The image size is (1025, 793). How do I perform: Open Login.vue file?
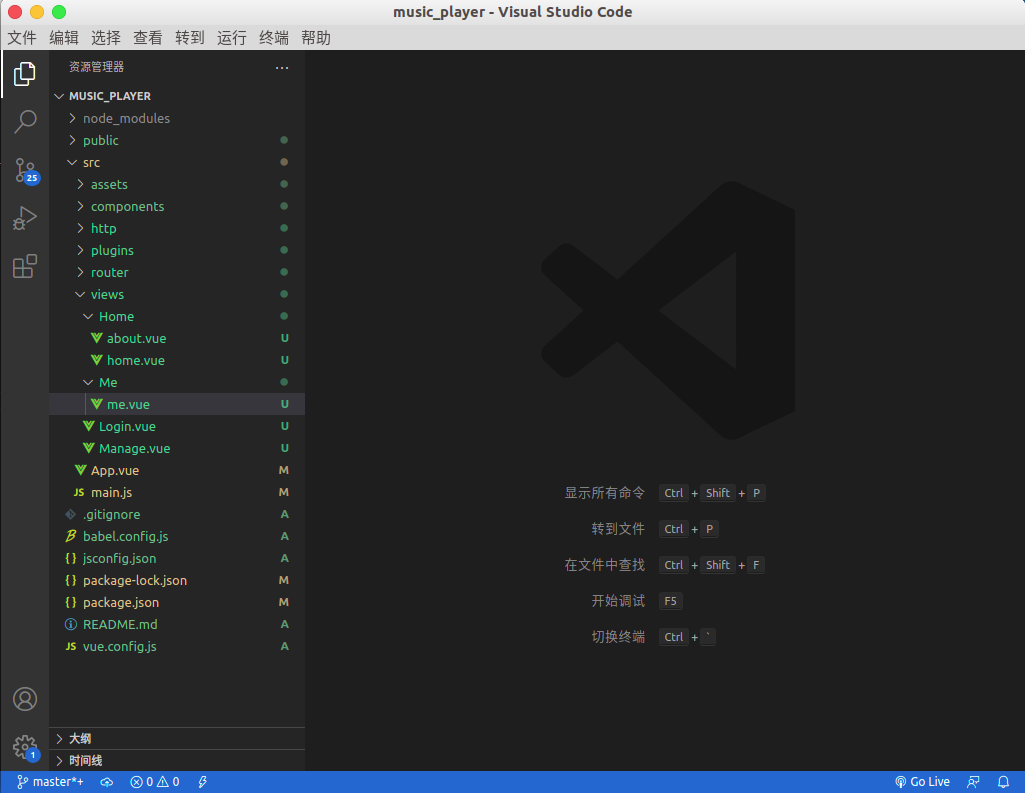[x=177, y=426]
